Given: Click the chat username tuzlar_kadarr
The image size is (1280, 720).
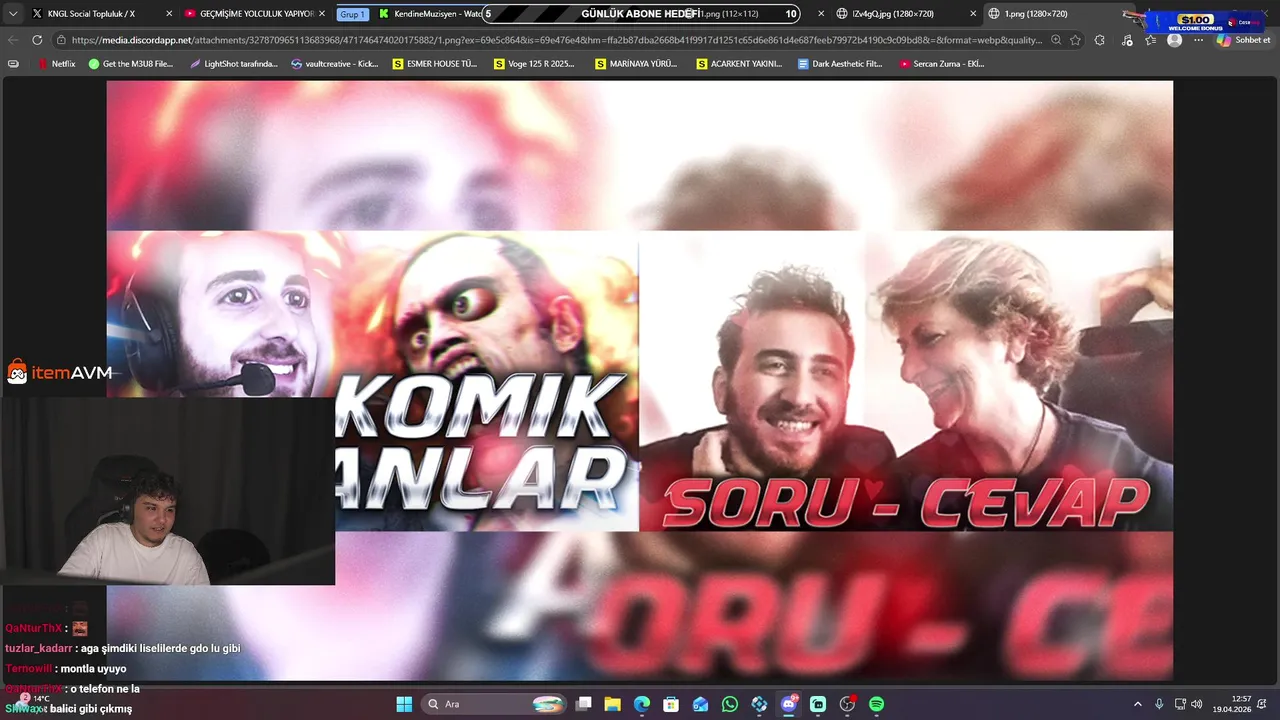Looking at the screenshot, I should coord(38,648).
